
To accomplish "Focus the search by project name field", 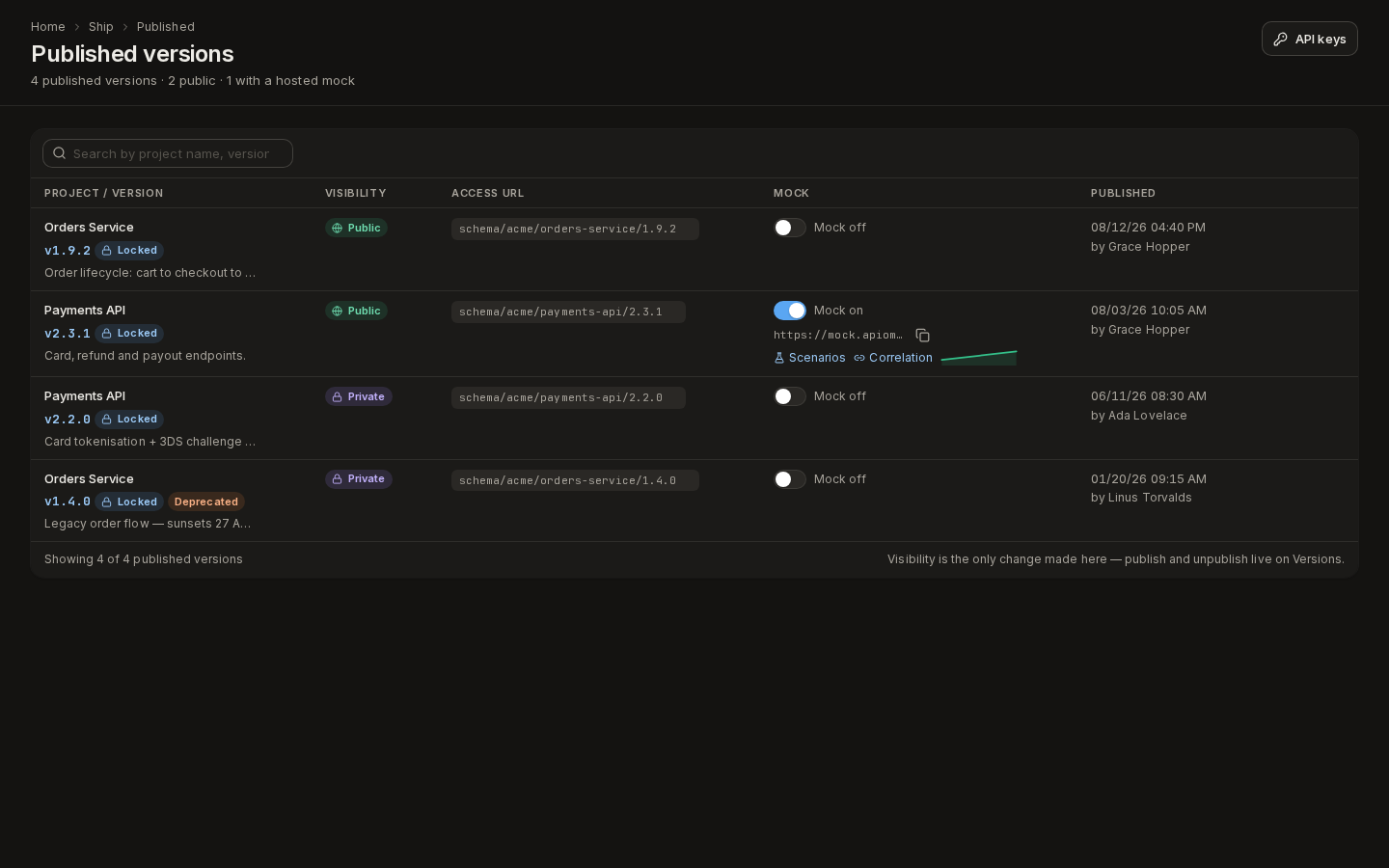I will 168,153.
